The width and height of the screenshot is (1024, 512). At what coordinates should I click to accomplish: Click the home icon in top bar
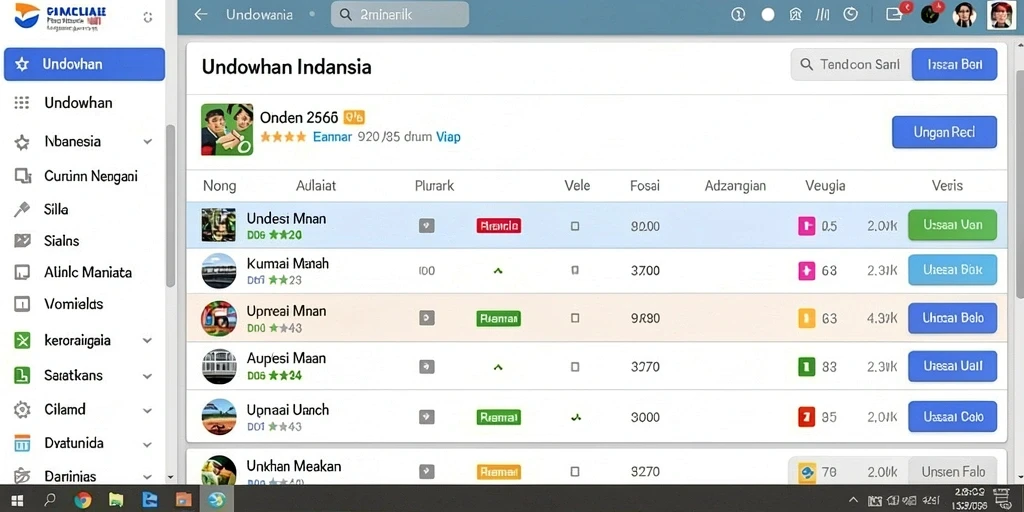pyautogui.click(x=795, y=14)
